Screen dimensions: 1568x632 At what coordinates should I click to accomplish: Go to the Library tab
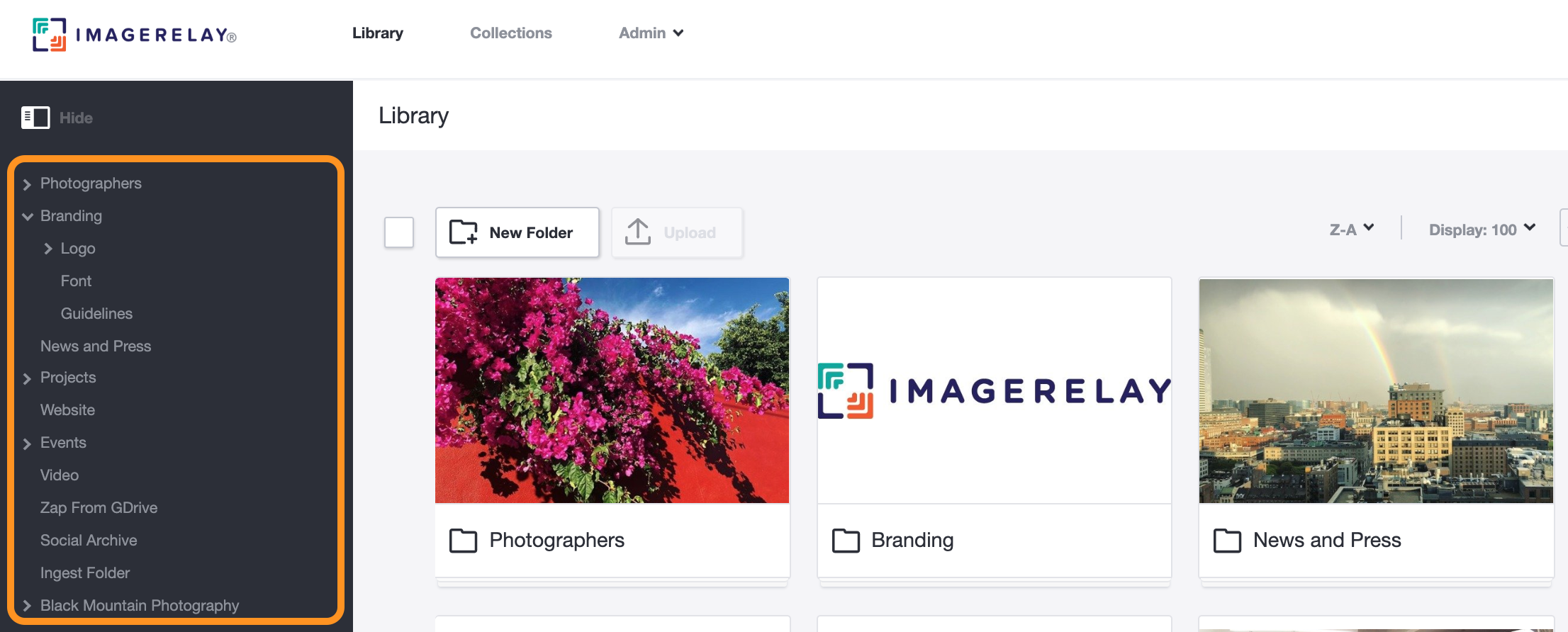(378, 33)
